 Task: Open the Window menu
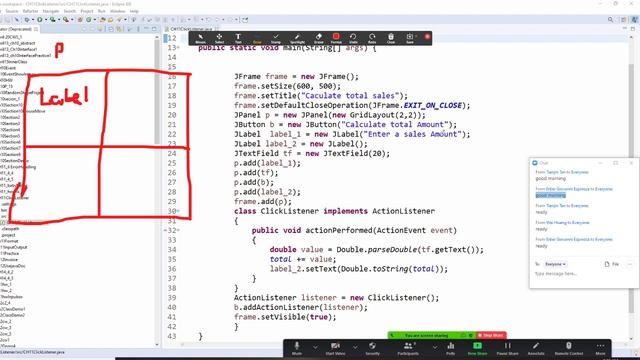[118, 11]
